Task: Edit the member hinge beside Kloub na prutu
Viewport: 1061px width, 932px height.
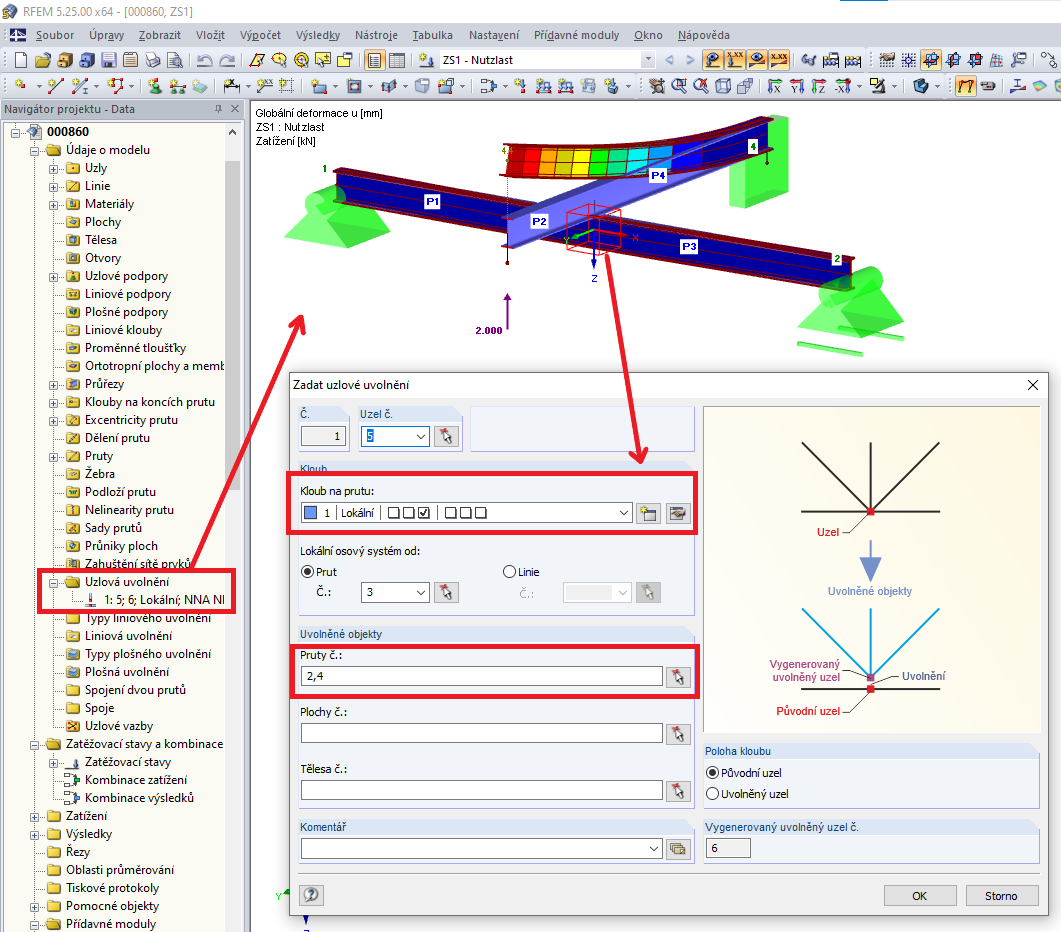Action: point(677,513)
